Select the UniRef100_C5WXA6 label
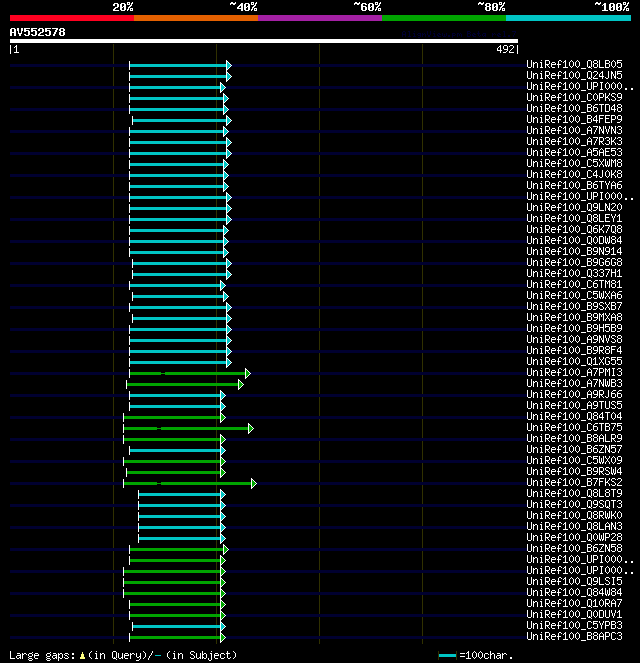The width and height of the screenshot is (640, 663). (x=574, y=295)
